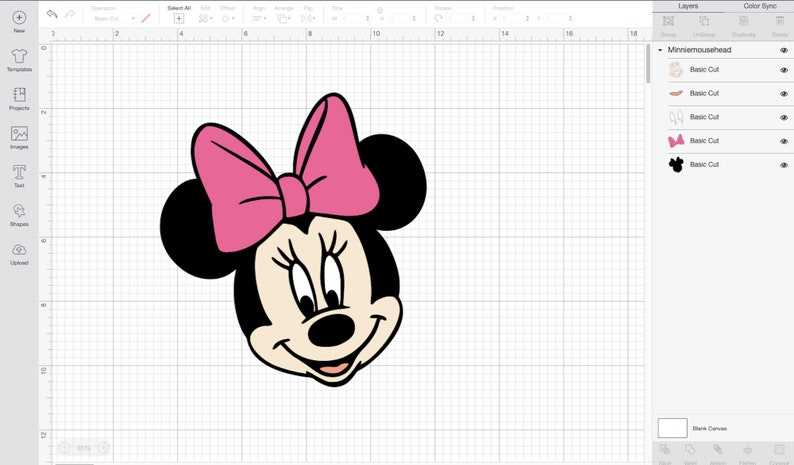Click the Rotate angle input field
This screenshot has width=794, height=465.
(462, 18)
